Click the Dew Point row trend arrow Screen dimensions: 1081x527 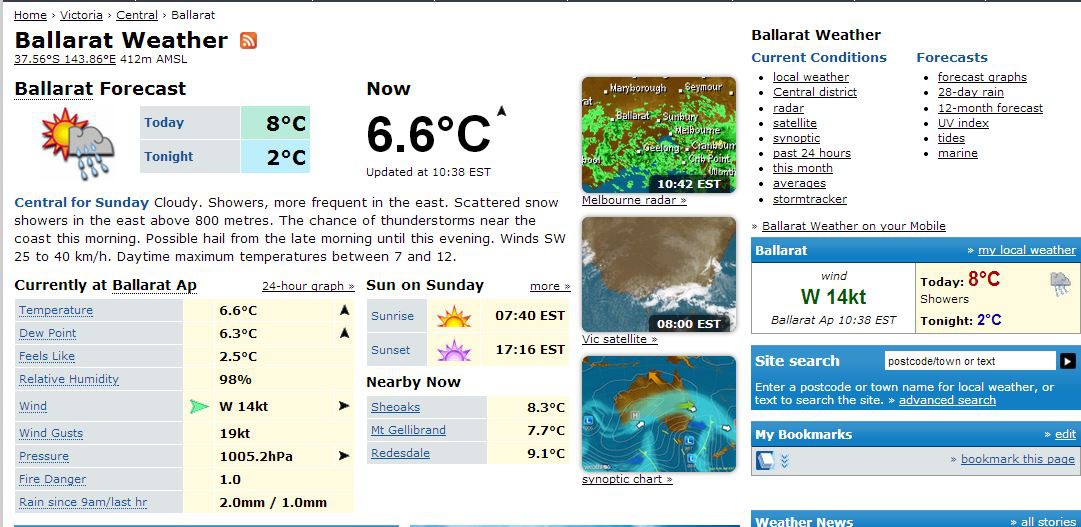tap(344, 333)
